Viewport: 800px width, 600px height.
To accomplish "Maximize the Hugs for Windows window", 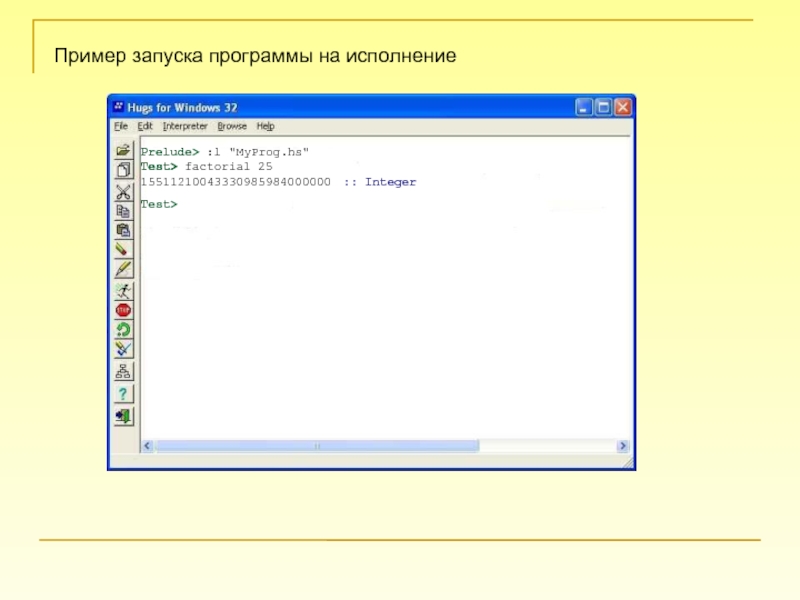I will [x=603, y=107].
